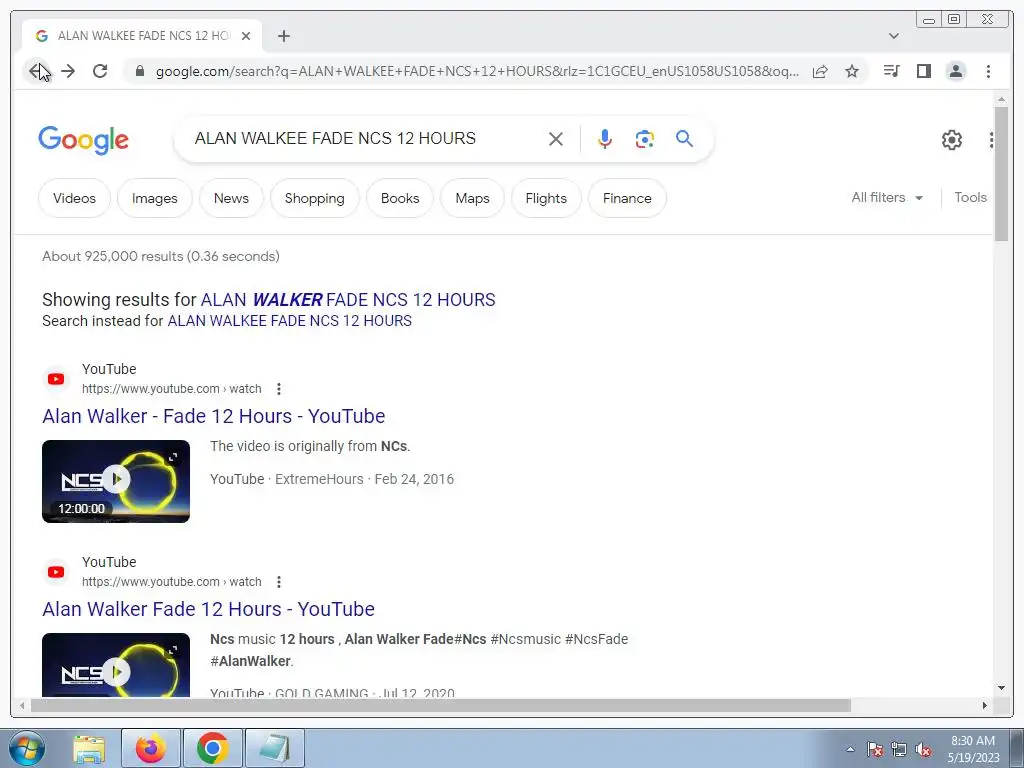
Task: Open Google quick settings gear
Action: pos(952,140)
